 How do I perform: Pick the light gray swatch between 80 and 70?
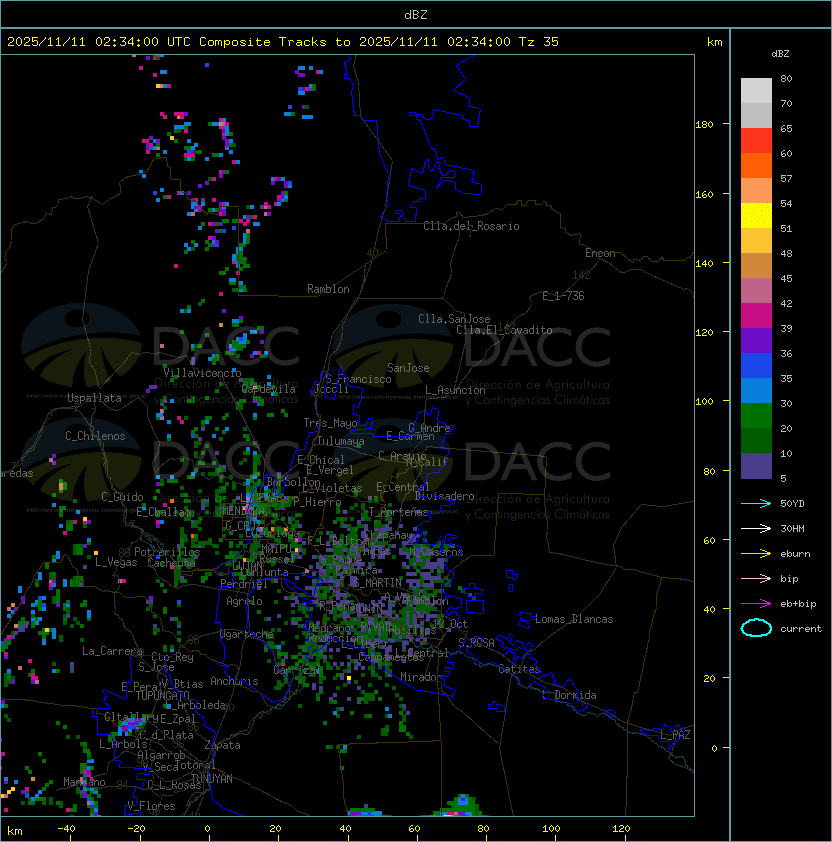[756, 90]
